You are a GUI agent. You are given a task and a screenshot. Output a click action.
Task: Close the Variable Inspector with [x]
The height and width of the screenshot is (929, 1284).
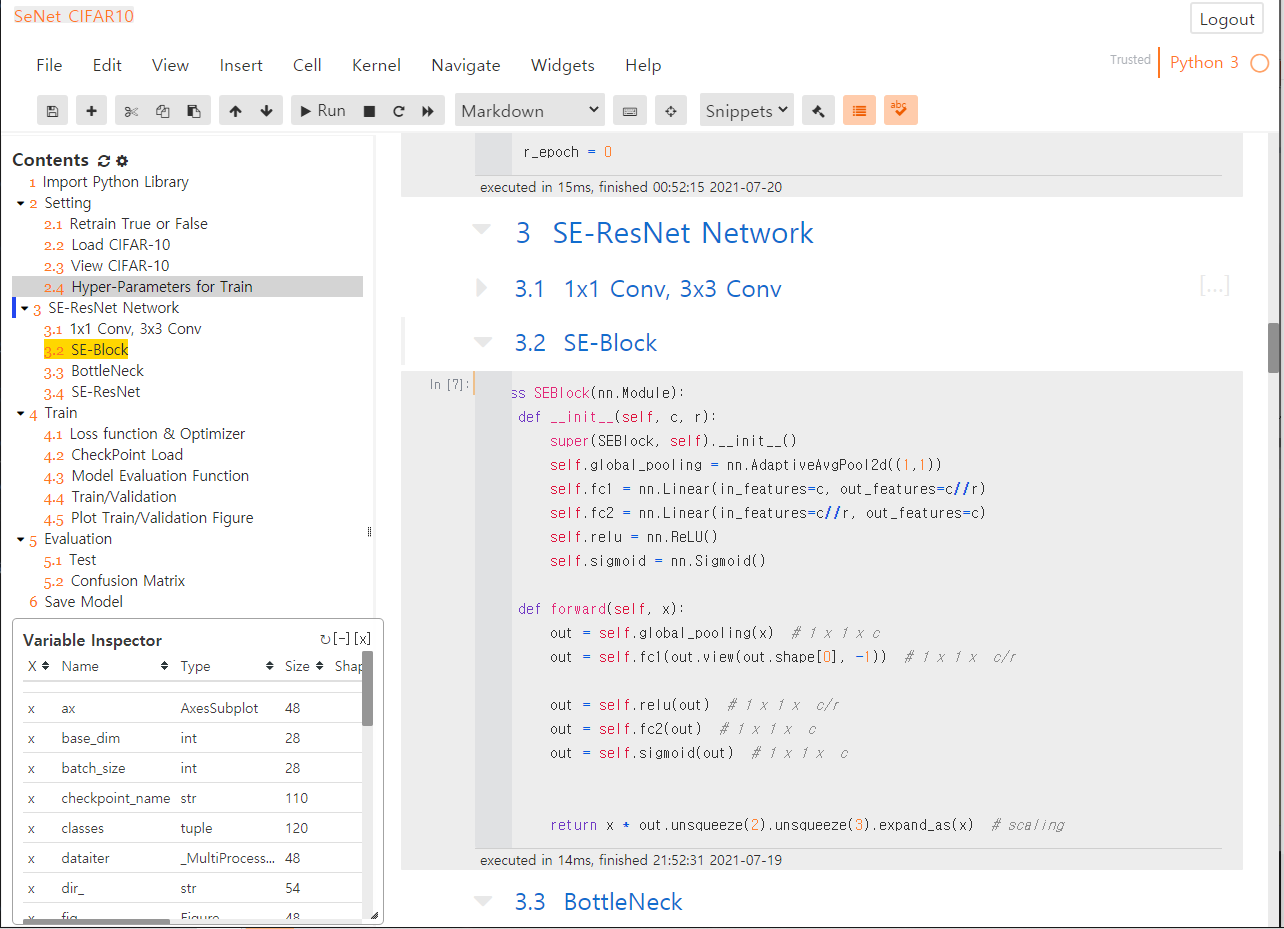coord(363,640)
